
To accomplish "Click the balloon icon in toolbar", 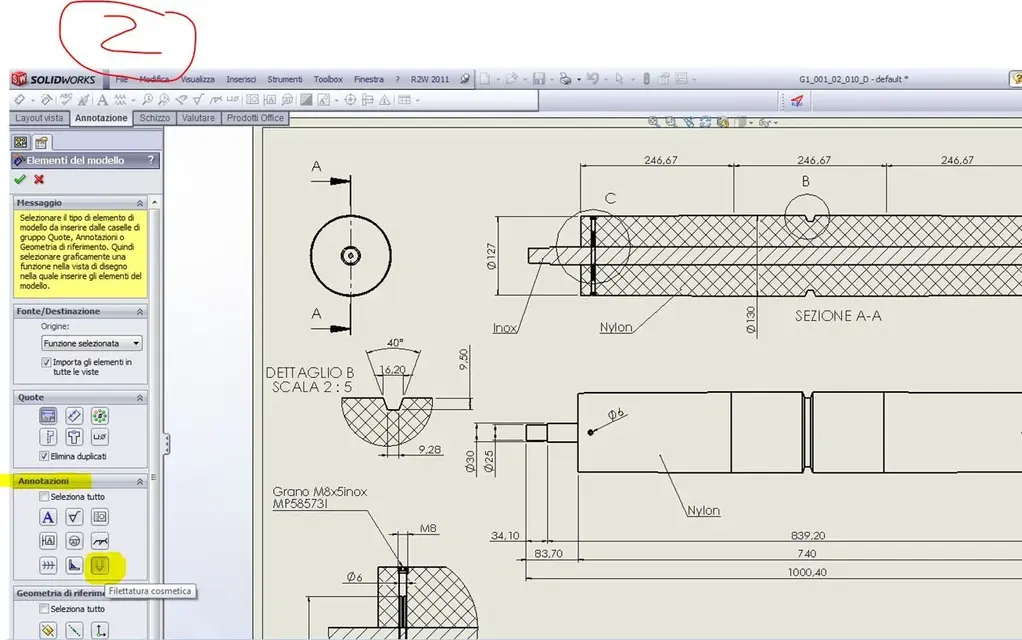I will [x=148, y=100].
